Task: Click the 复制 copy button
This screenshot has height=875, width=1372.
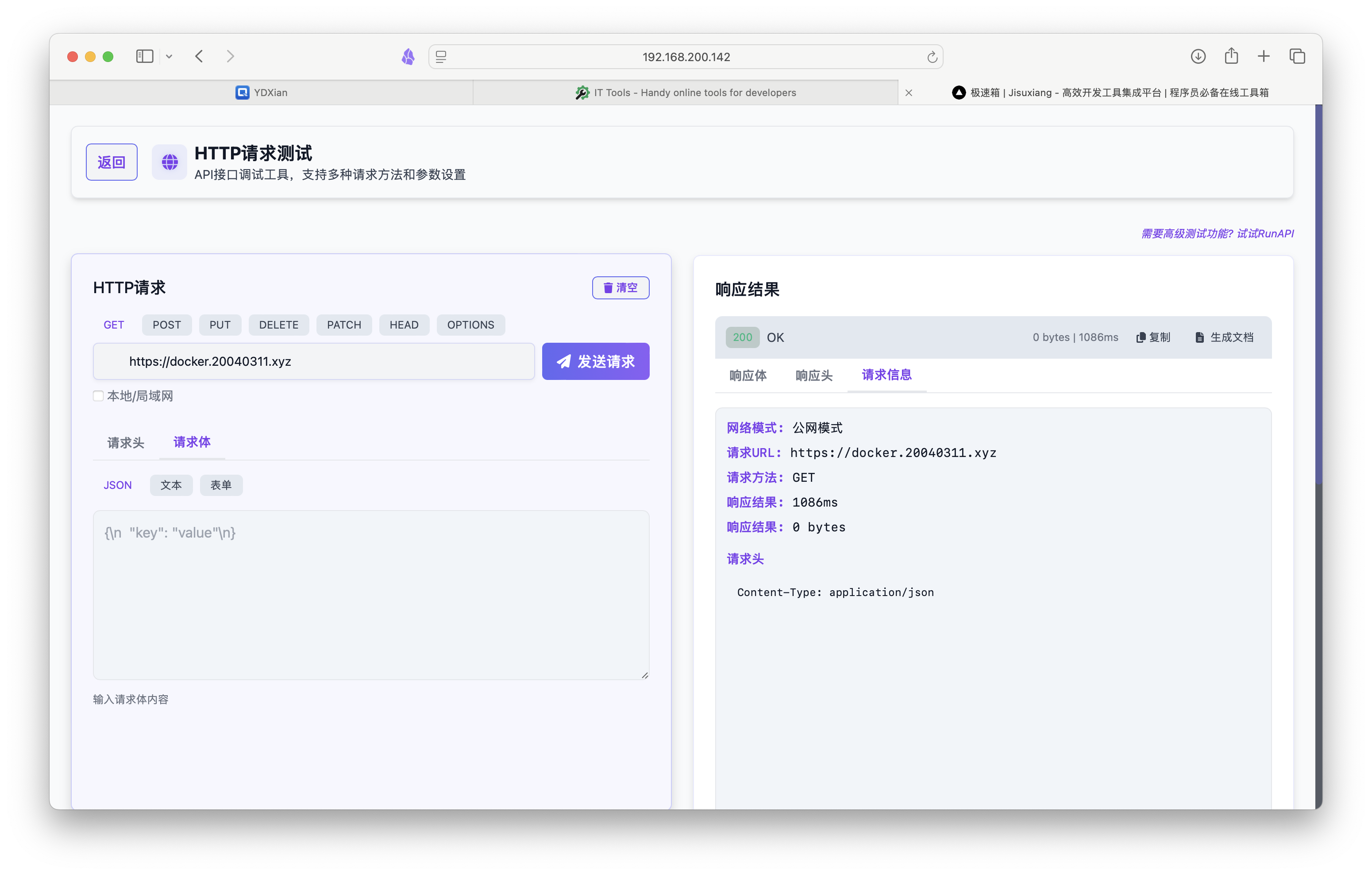Action: click(1153, 337)
